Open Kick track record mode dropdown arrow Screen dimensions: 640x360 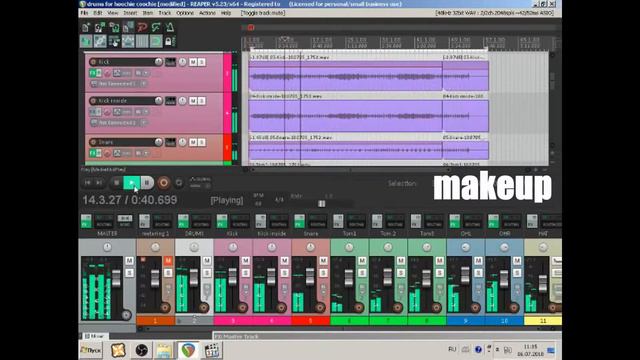(x=145, y=73)
